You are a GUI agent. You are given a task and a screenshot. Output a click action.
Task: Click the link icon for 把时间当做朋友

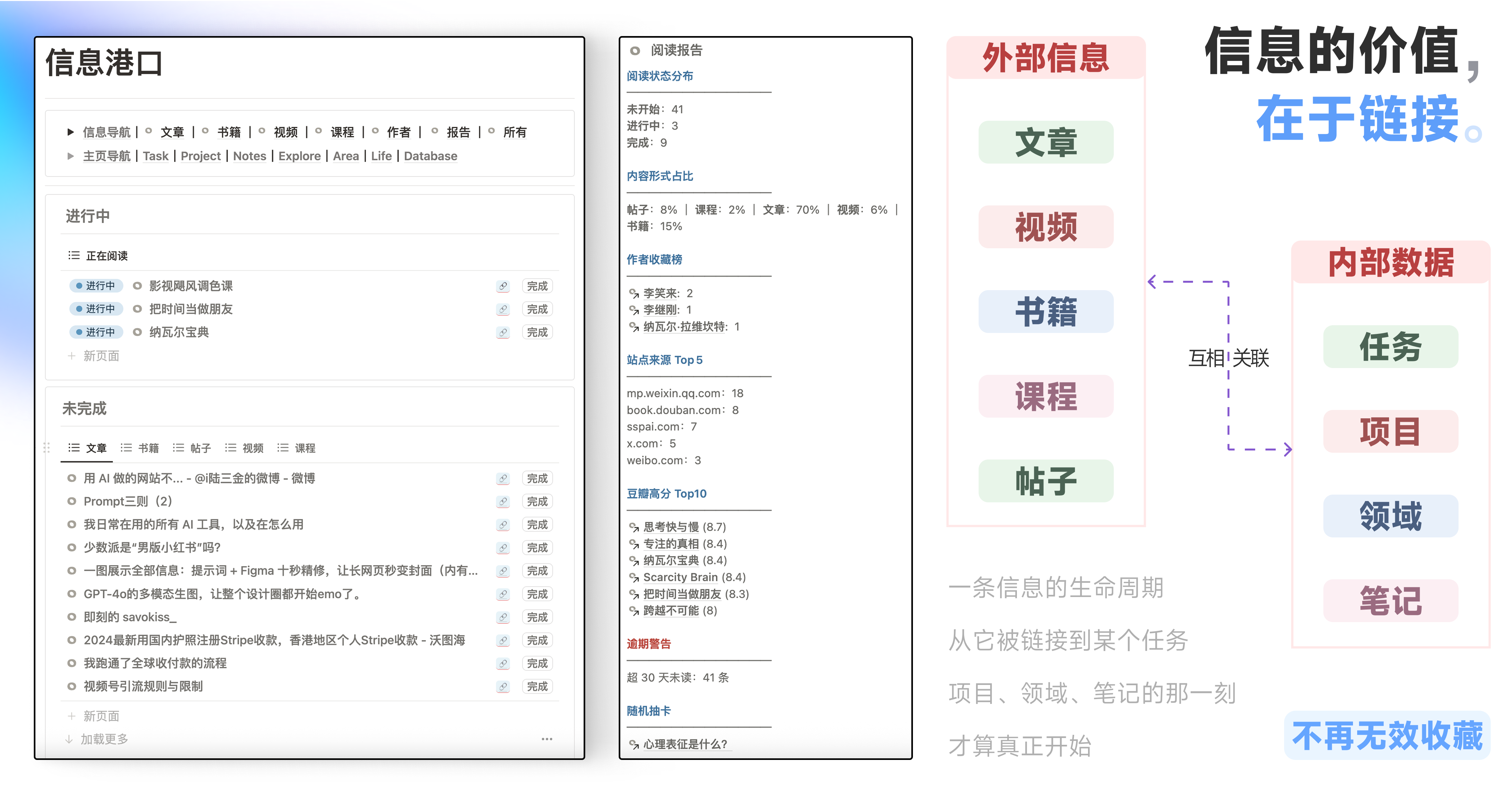coord(503,309)
